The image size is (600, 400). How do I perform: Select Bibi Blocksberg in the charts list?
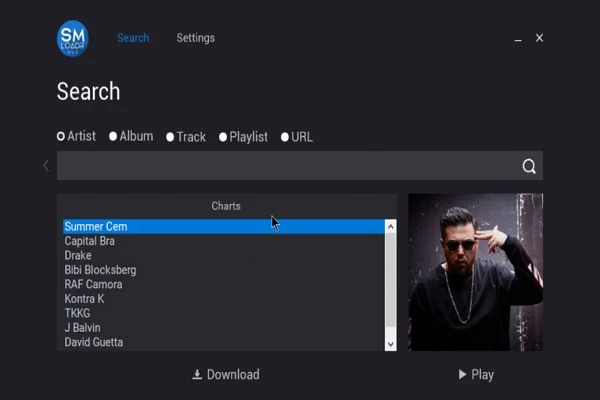224,270
